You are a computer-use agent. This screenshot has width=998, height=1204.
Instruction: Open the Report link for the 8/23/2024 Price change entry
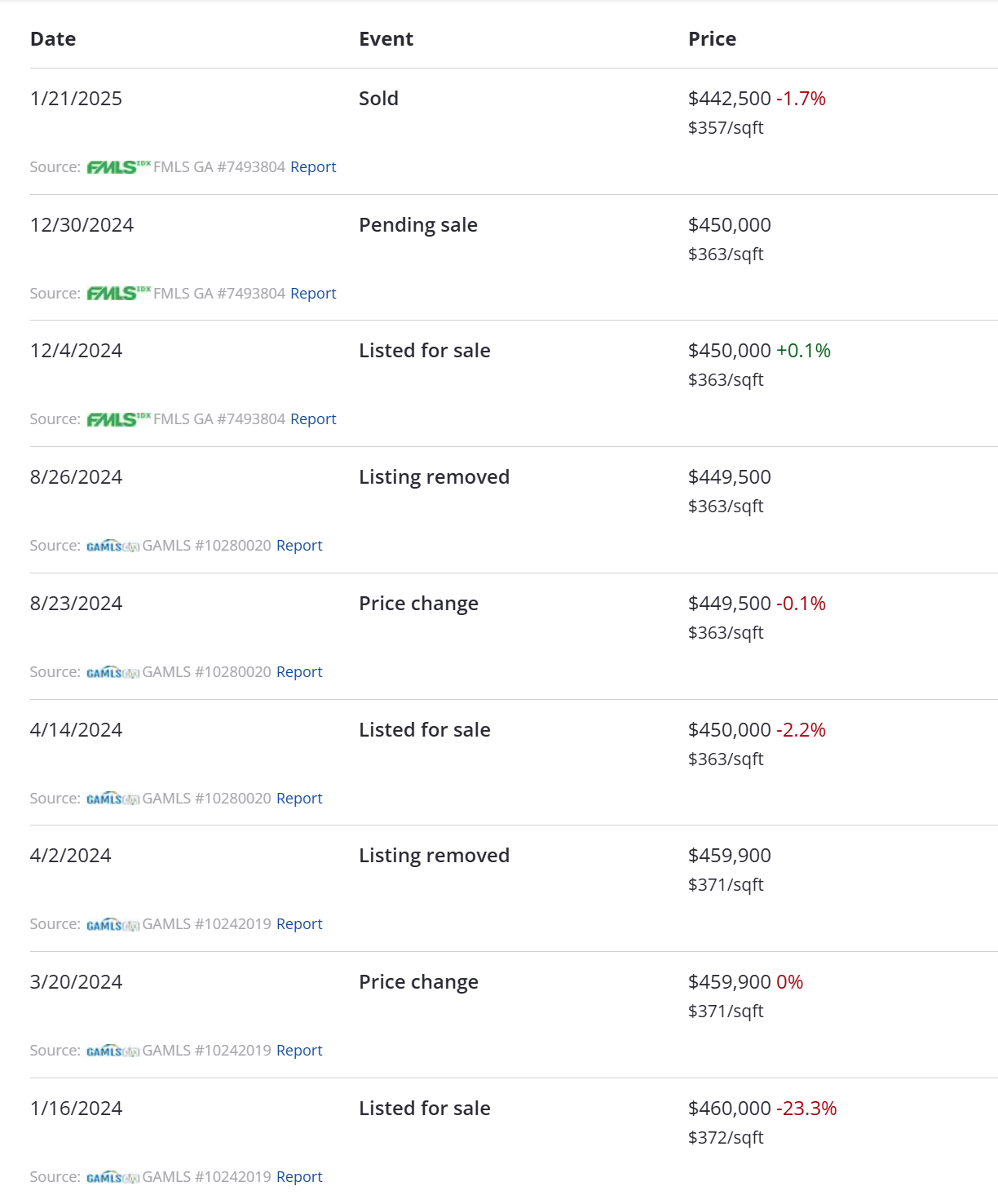[299, 671]
